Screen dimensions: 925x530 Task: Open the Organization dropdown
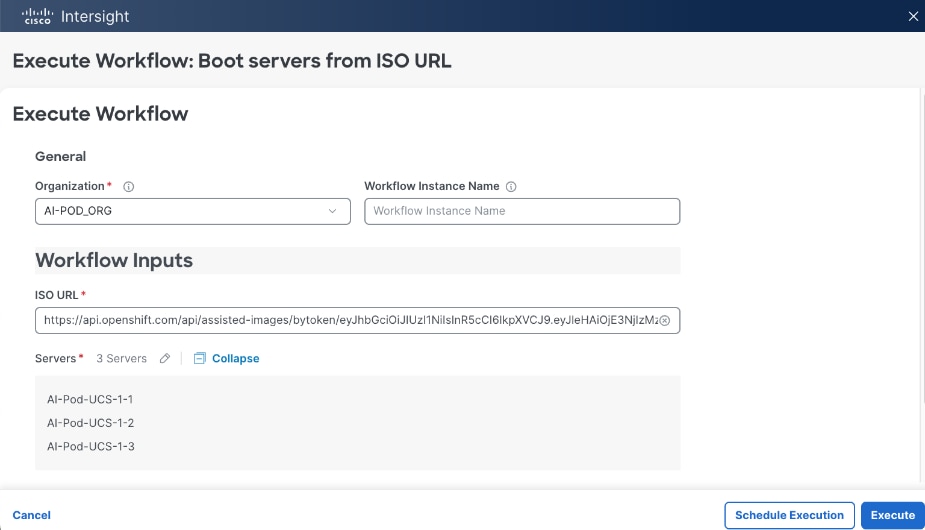pos(192,211)
